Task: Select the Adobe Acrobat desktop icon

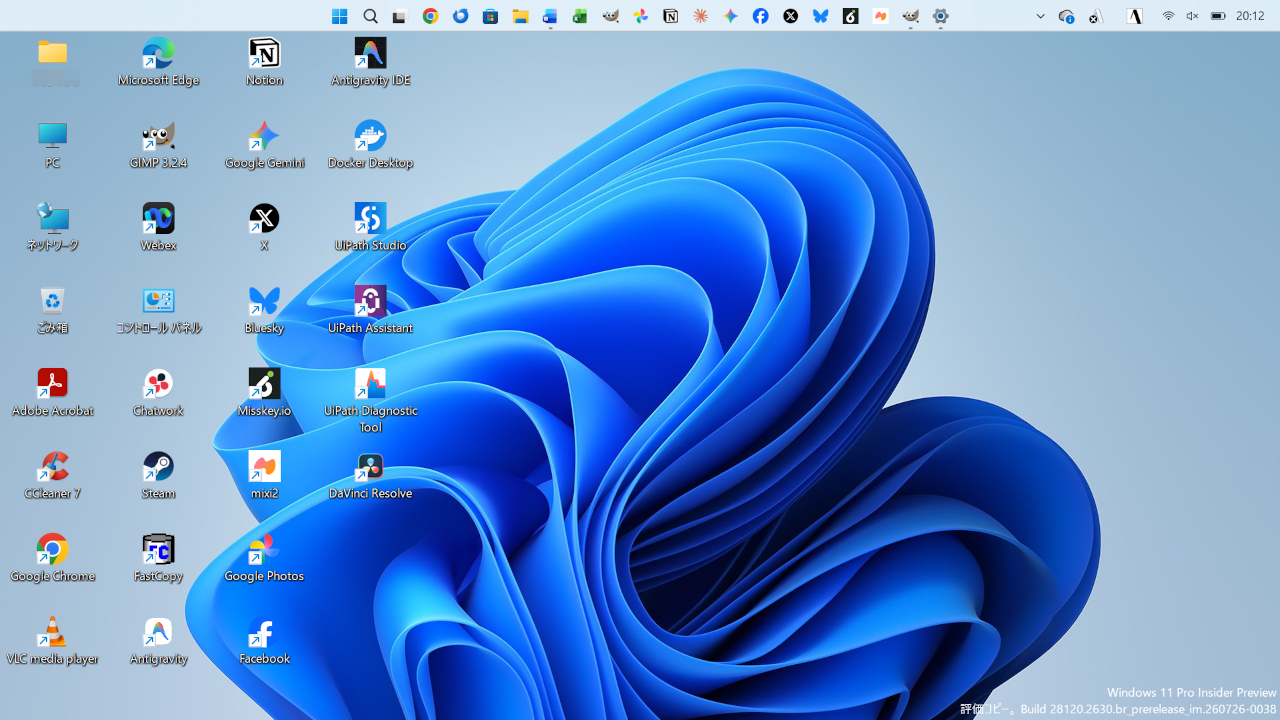Action: (52, 393)
